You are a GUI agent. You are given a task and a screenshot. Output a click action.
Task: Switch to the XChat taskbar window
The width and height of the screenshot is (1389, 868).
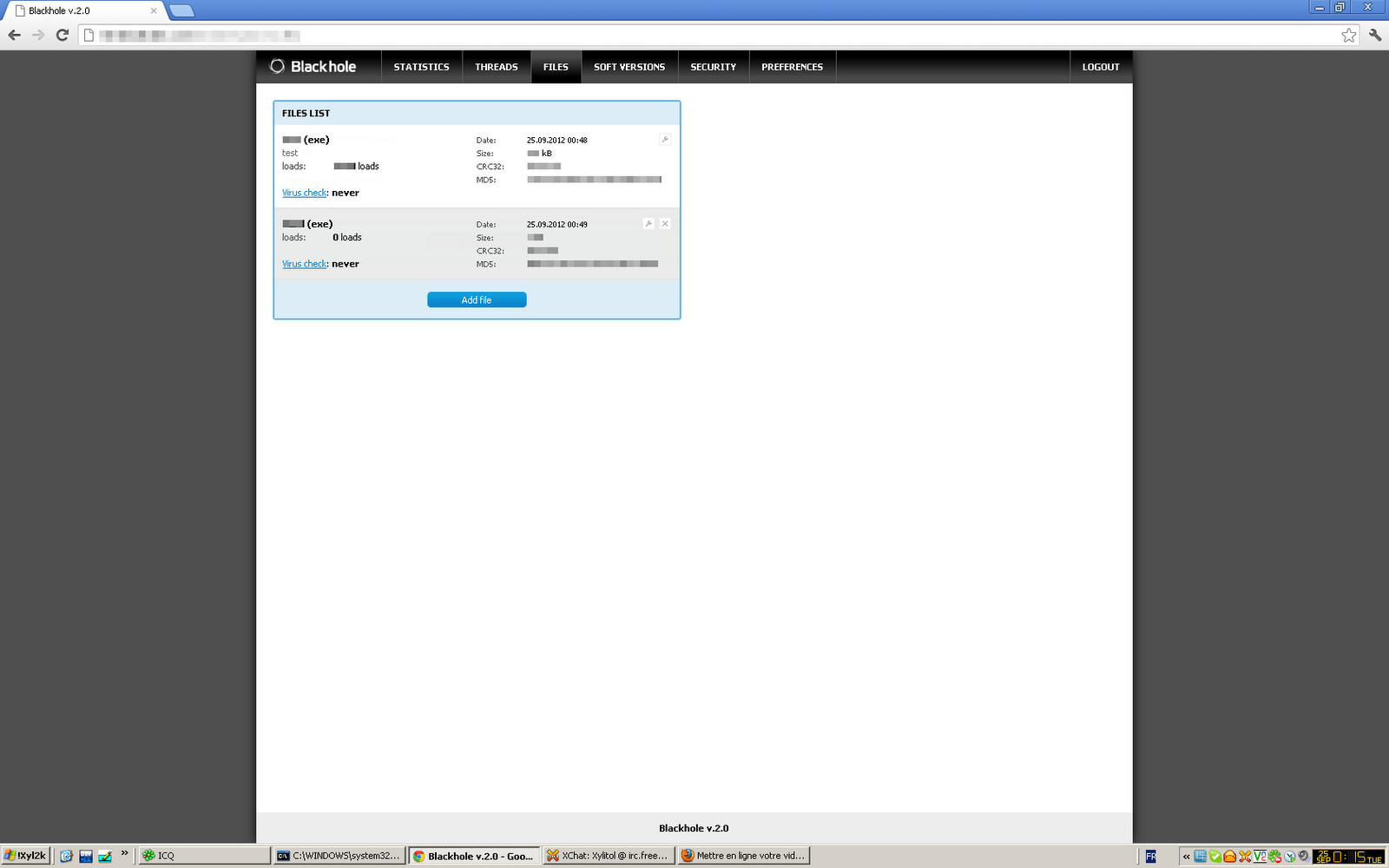click(607, 856)
